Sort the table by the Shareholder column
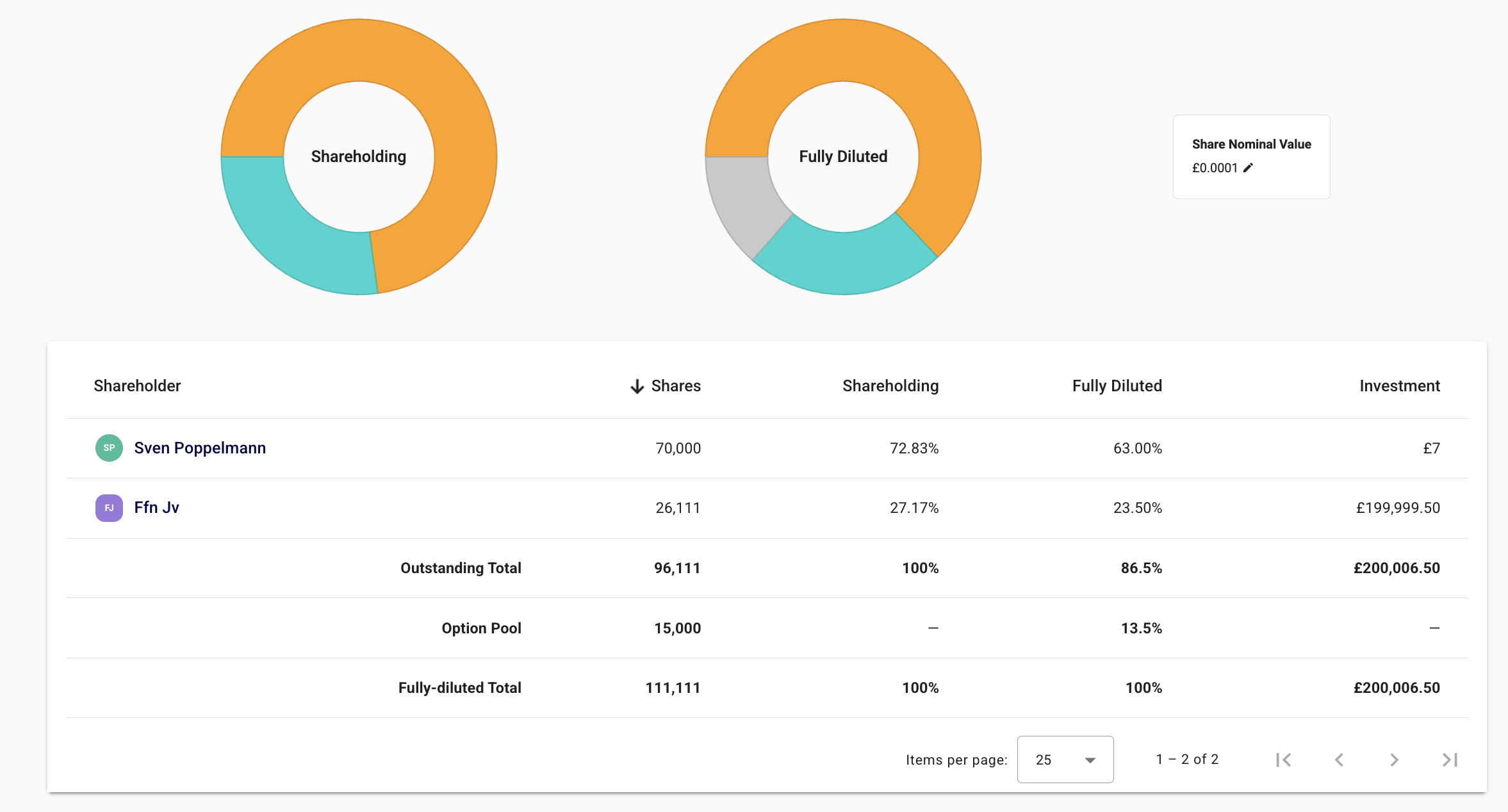This screenshot has width=1508, height=812. point(137,386)
